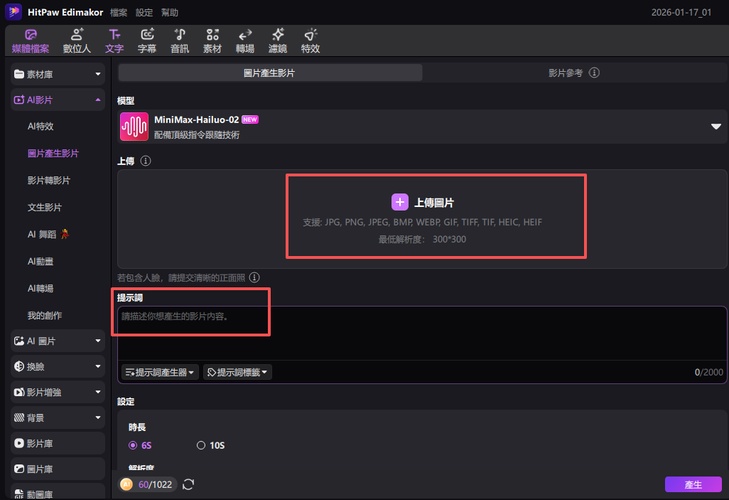Click the purple plus upload icon
Viewport: 729px width, 500px height.
400,202
